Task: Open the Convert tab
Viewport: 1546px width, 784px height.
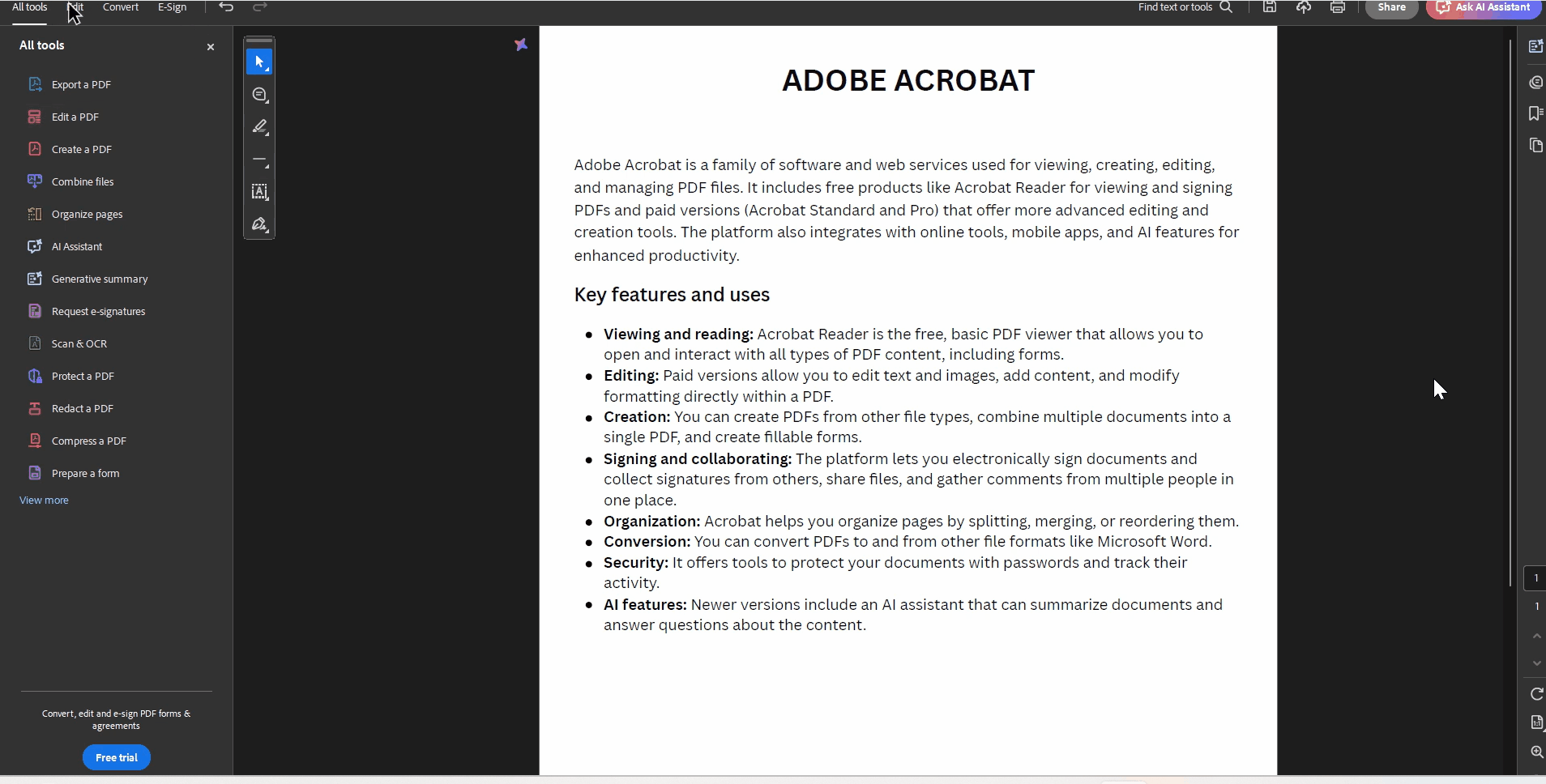Action: (121, 7)
